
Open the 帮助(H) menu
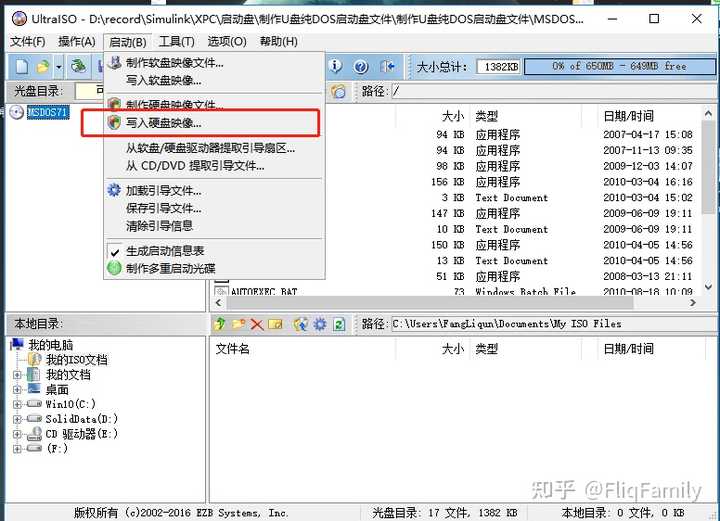279,42
